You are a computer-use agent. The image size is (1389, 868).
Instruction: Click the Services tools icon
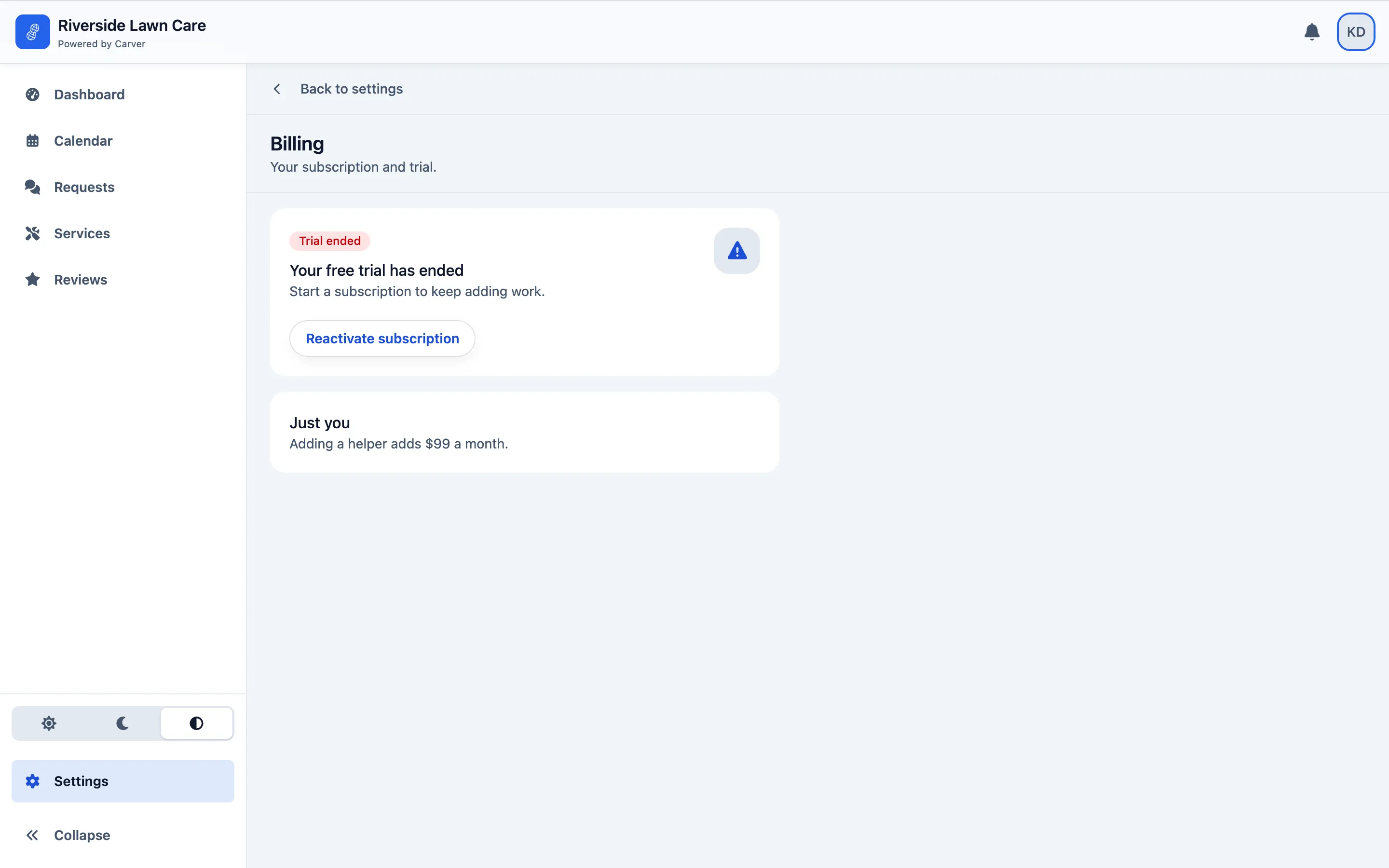click(33, 234)
